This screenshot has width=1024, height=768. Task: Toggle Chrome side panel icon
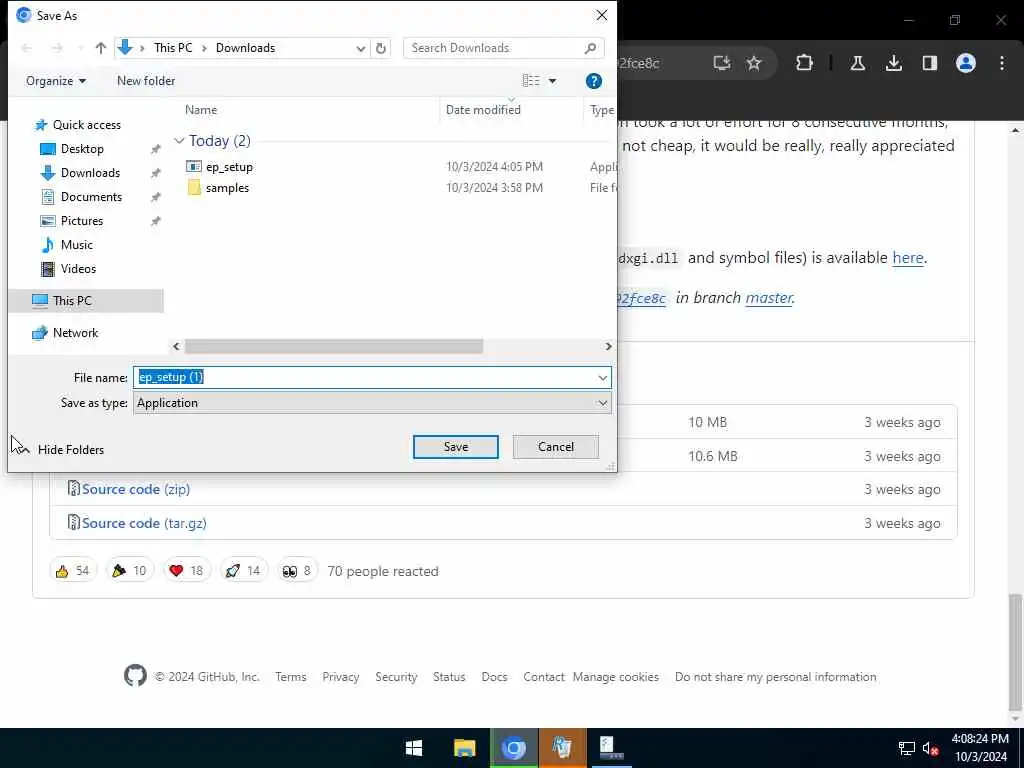930,63
